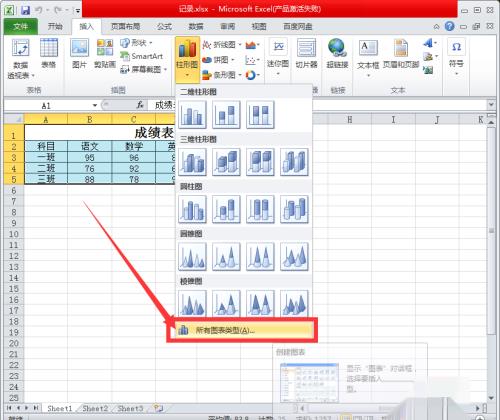Open the 文件 File tab
Screen dimensions: 500x420
[21, 26]
